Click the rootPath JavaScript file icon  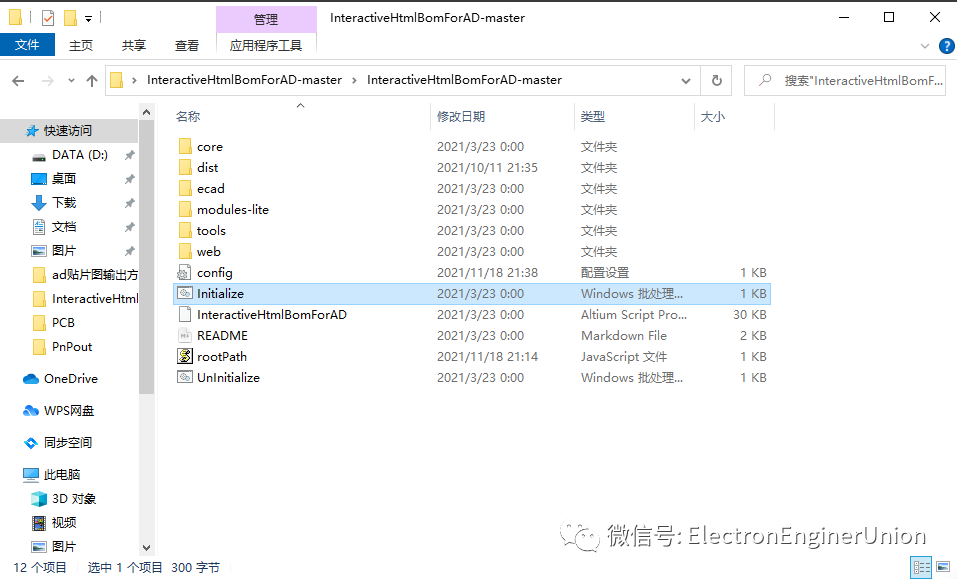tap(184, 356)
